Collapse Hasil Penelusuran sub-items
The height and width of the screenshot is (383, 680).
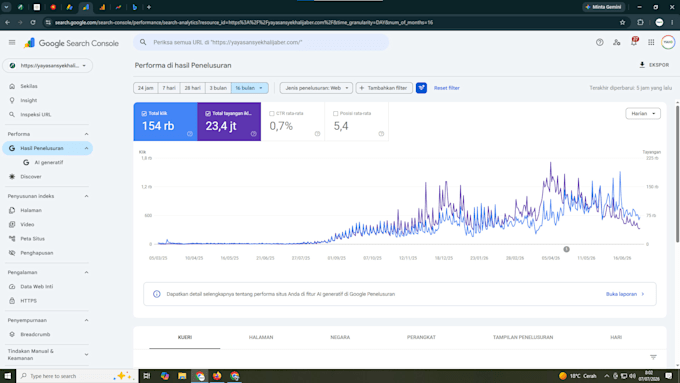click(86, 148)
